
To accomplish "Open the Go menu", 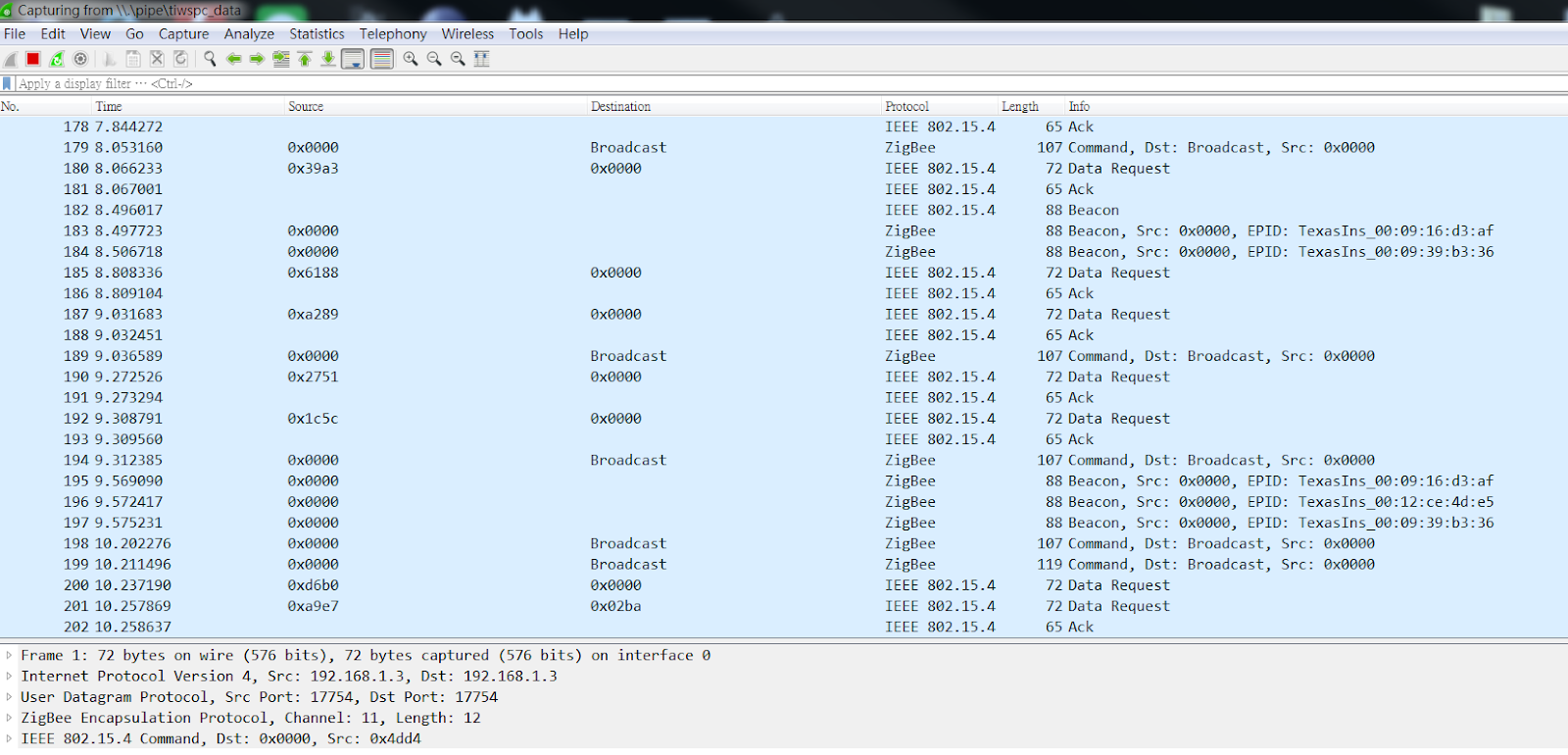I will [134, 34].
